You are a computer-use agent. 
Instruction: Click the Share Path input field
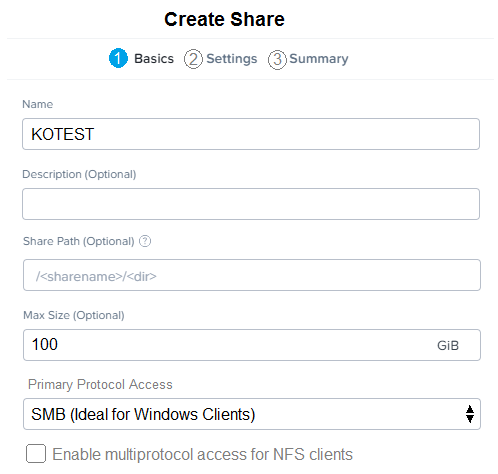click(x=252, y=275)
